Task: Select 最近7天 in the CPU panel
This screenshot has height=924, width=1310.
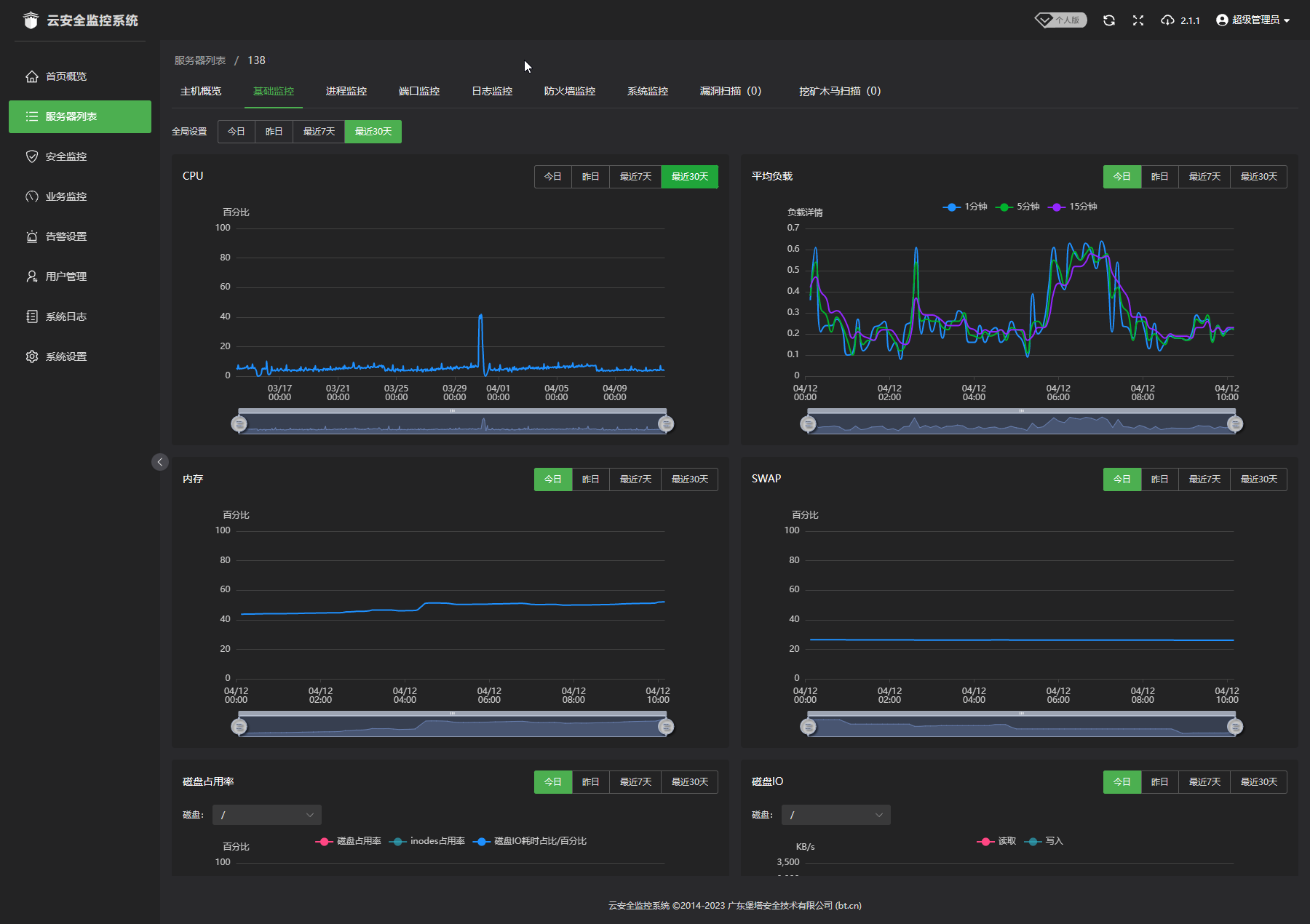Action: (x=635, y=177)
